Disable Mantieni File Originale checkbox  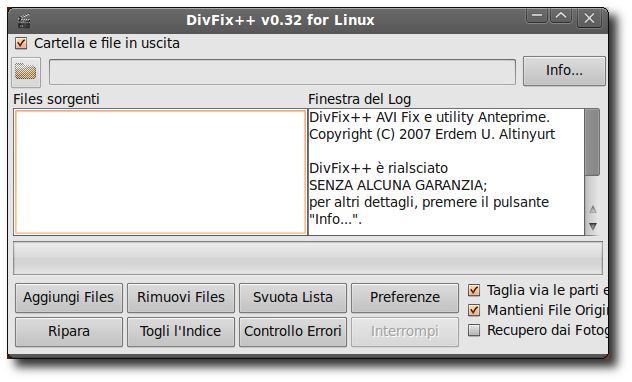(x=474, y=310)
